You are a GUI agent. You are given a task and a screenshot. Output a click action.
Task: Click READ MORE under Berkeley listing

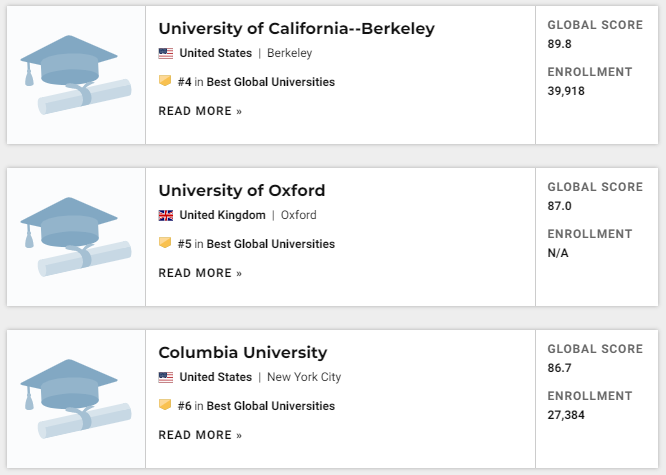(200, 111)
